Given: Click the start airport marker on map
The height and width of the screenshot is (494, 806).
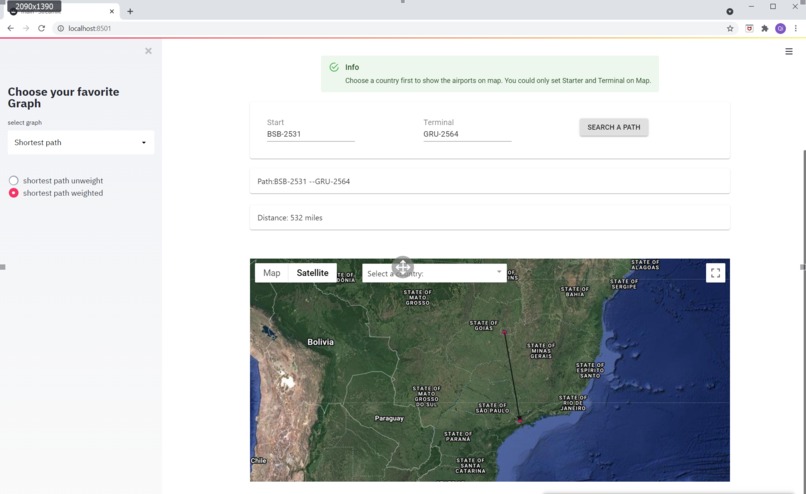Looking at the screenshot, I should click(504, 333).
